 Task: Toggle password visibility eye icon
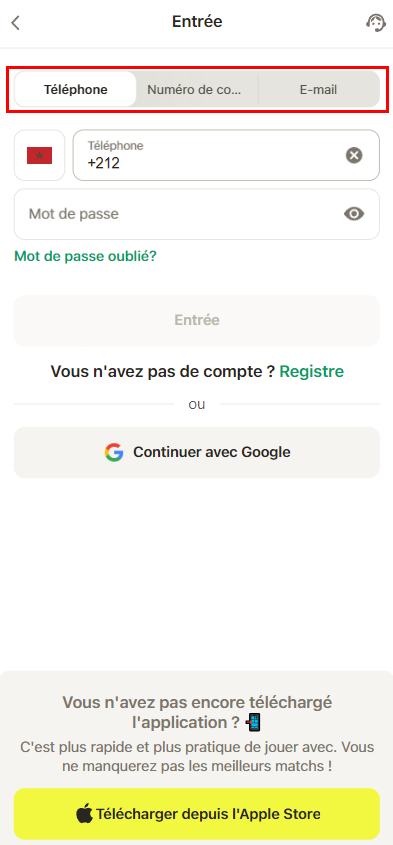[354, 214]
